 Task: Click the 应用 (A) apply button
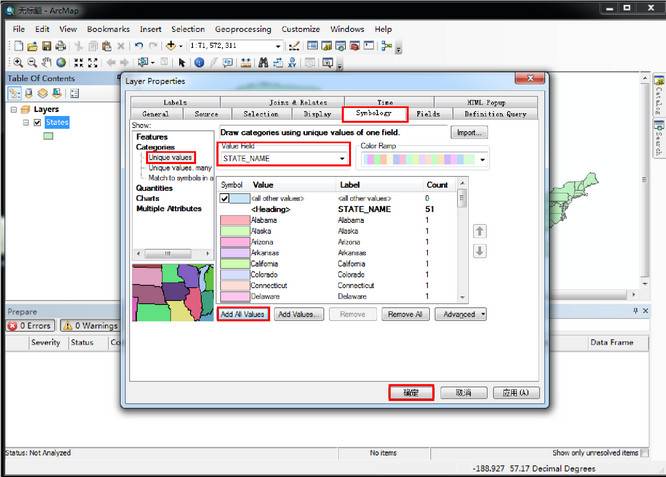516,392
